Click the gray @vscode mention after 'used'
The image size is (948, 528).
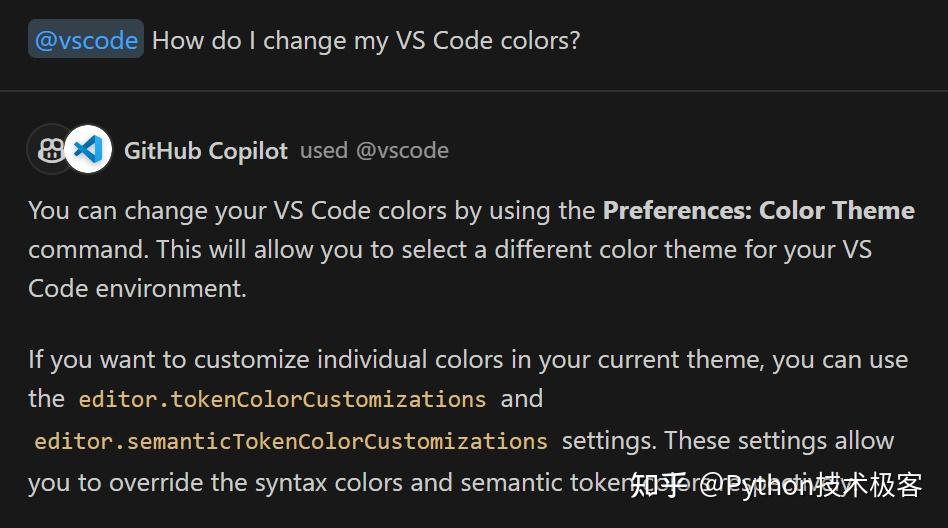[402, 151]
